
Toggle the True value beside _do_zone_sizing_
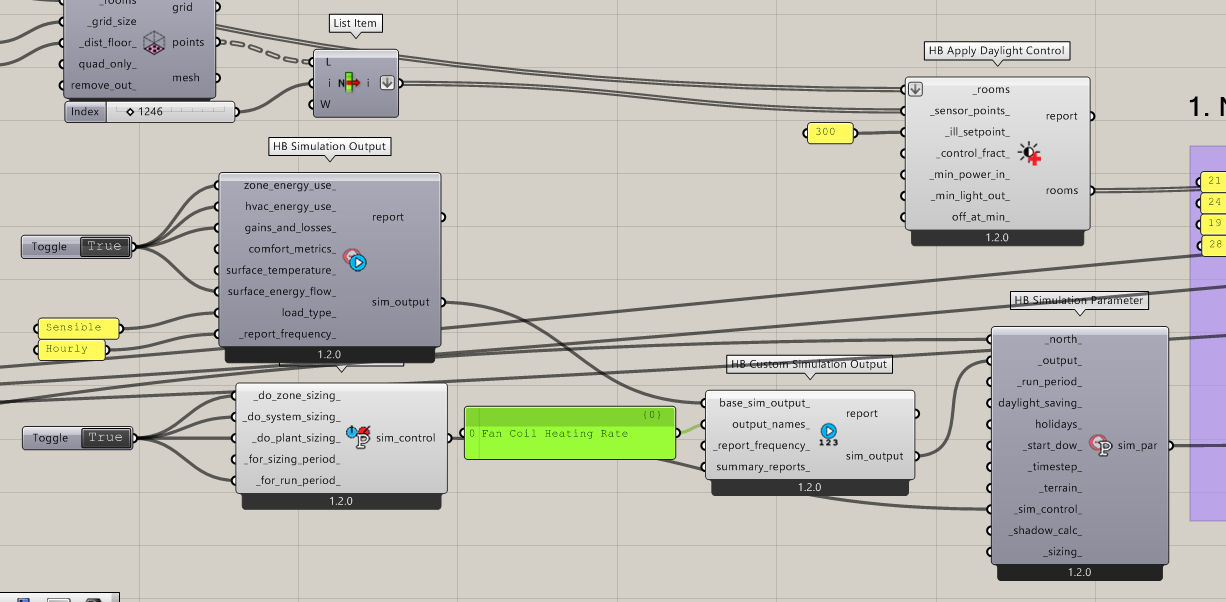point(104,437)
